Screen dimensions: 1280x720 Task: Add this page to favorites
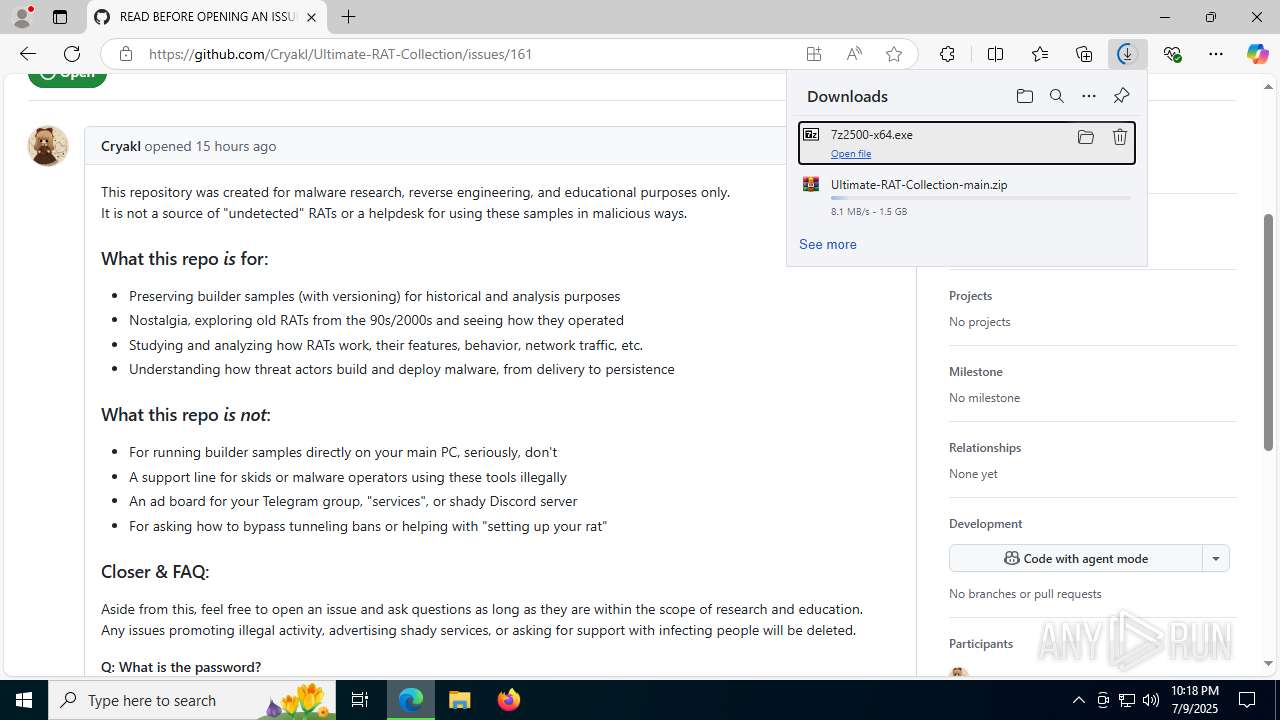[x=894, y=54]
